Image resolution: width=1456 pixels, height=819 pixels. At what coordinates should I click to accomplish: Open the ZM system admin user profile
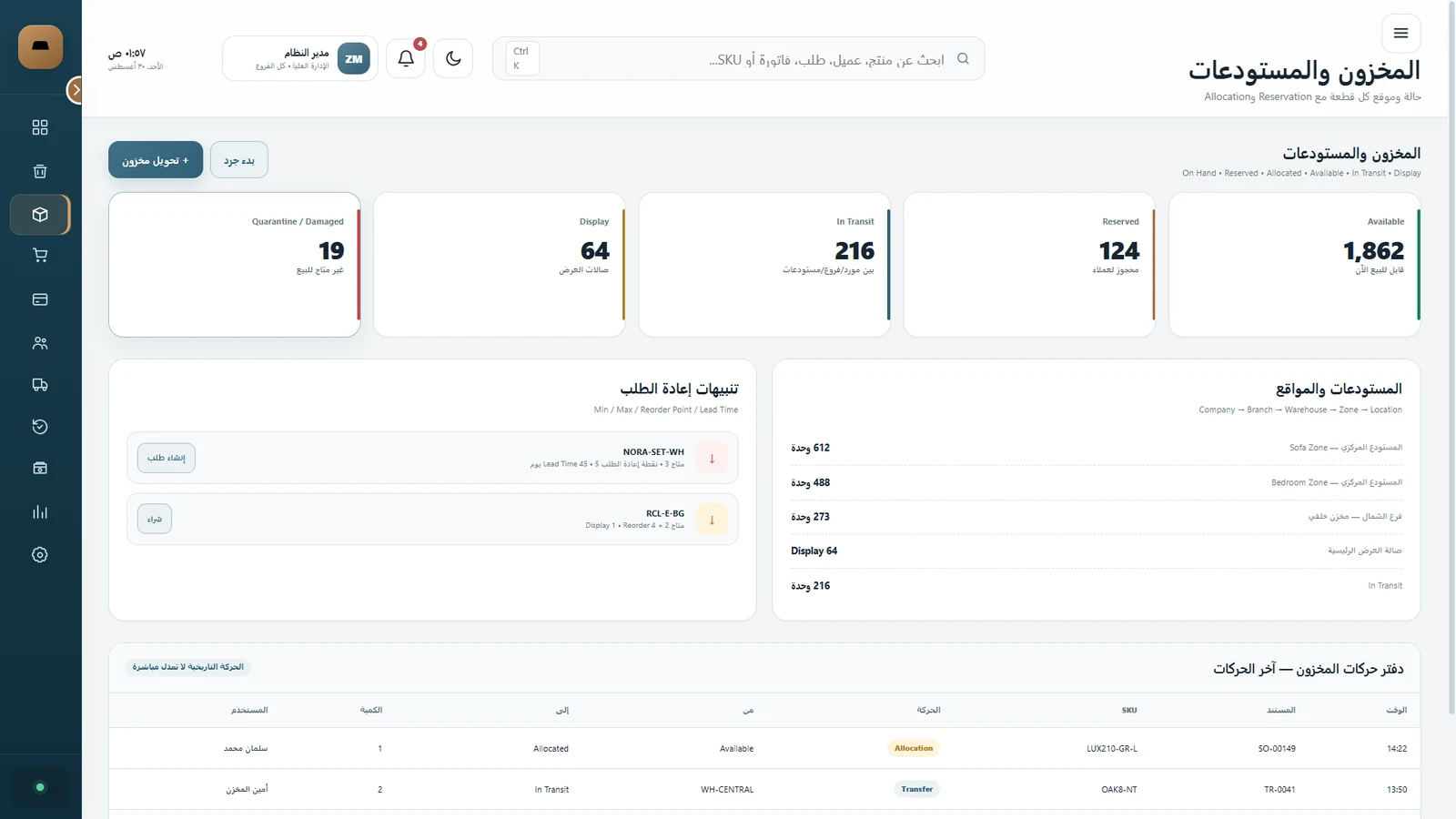coord(300,58)
